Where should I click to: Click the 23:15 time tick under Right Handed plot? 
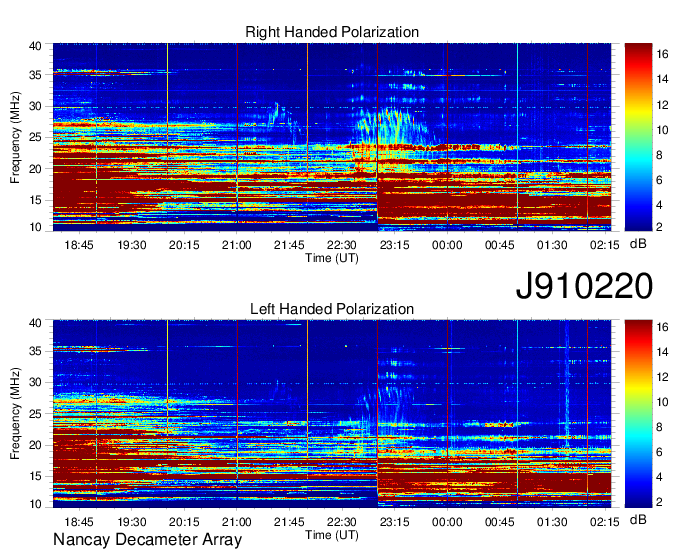[395, 245]
